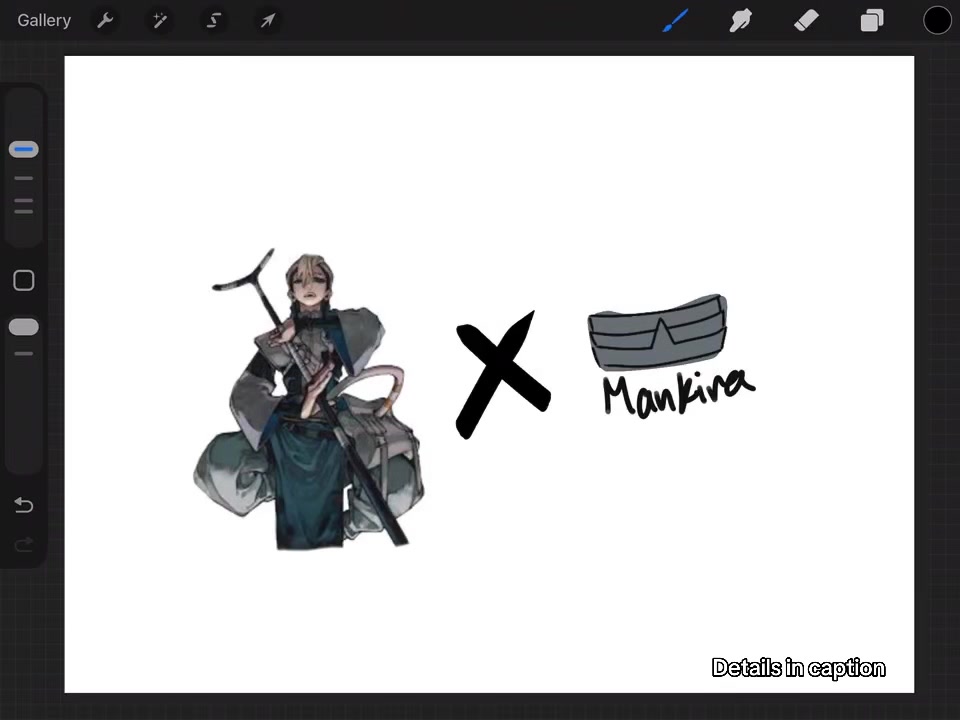Select the Eraser tool
The width and height of the screenshot is (960, 720).
pos(806,20)
